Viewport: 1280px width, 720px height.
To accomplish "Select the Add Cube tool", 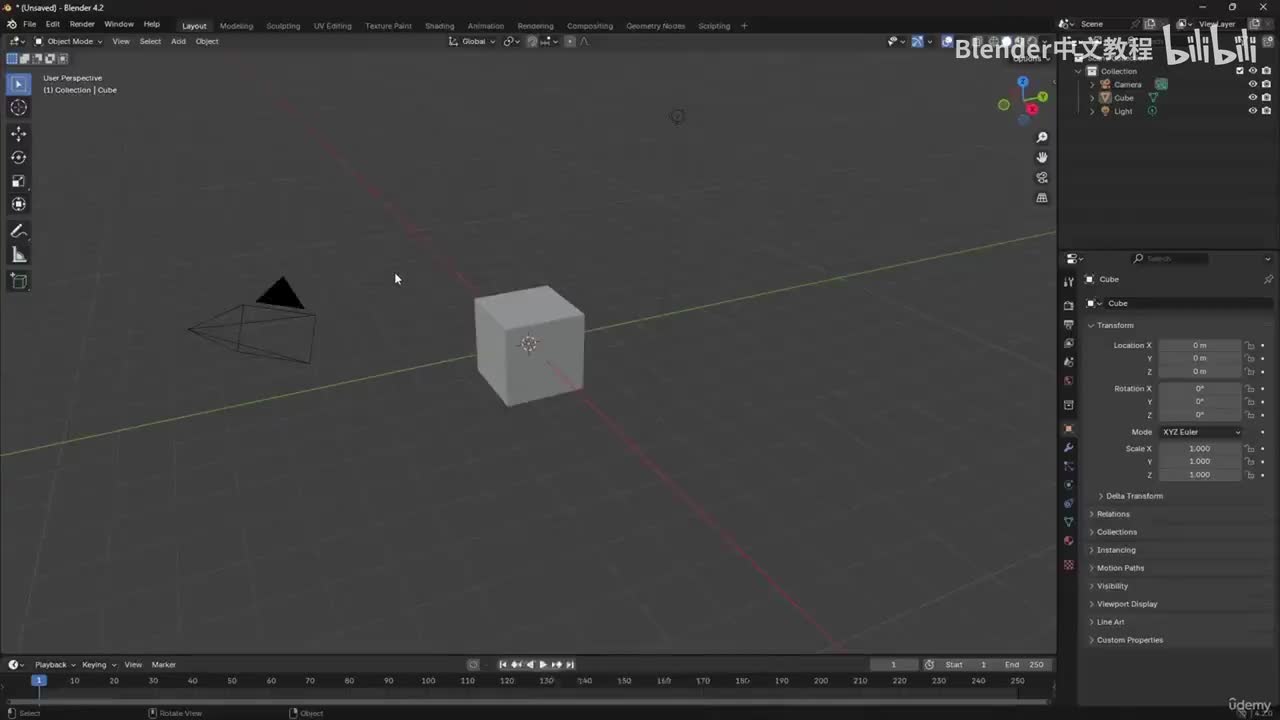I will point(19,282).
